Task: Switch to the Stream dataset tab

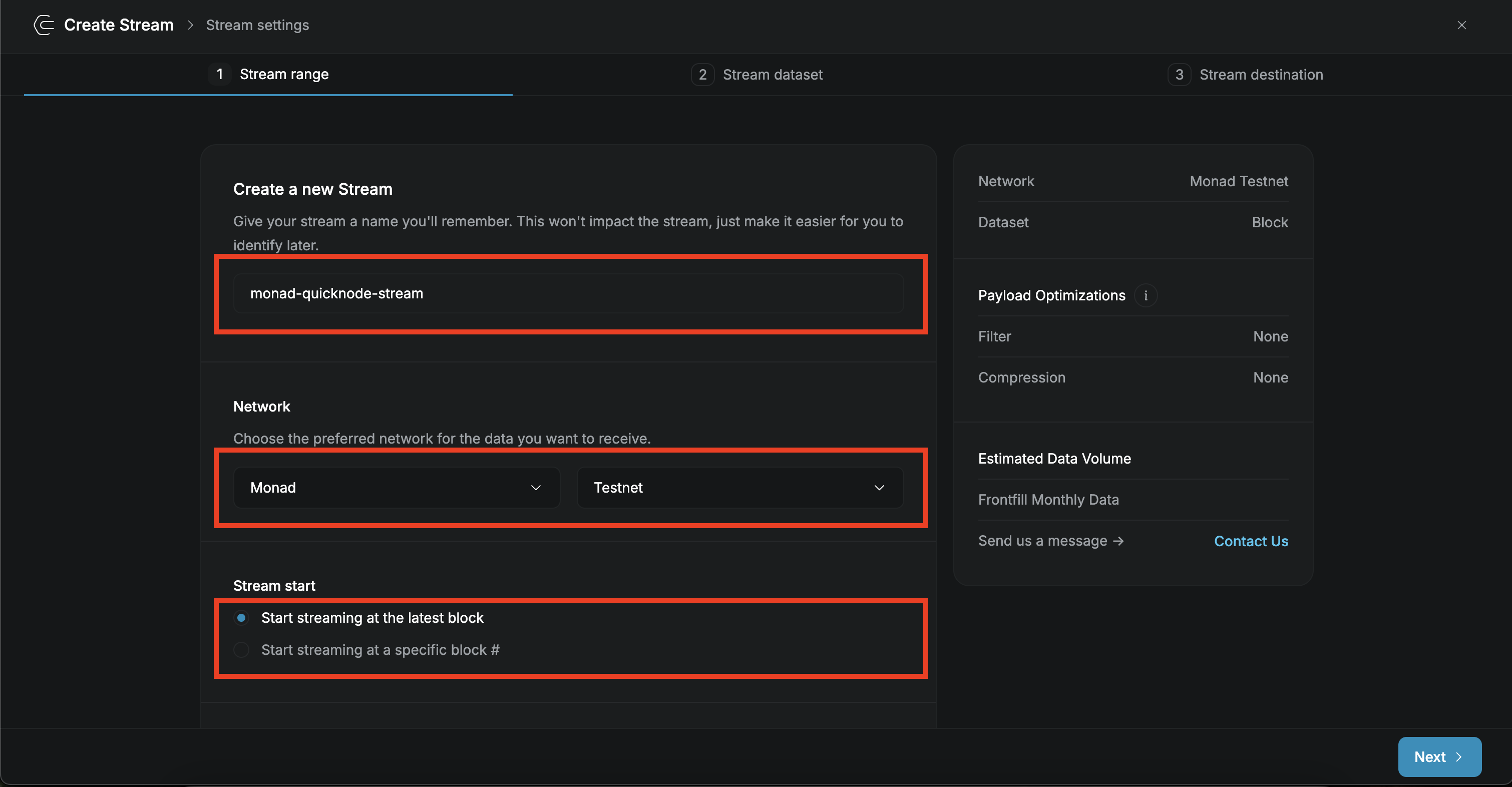Action: [772, 74]
